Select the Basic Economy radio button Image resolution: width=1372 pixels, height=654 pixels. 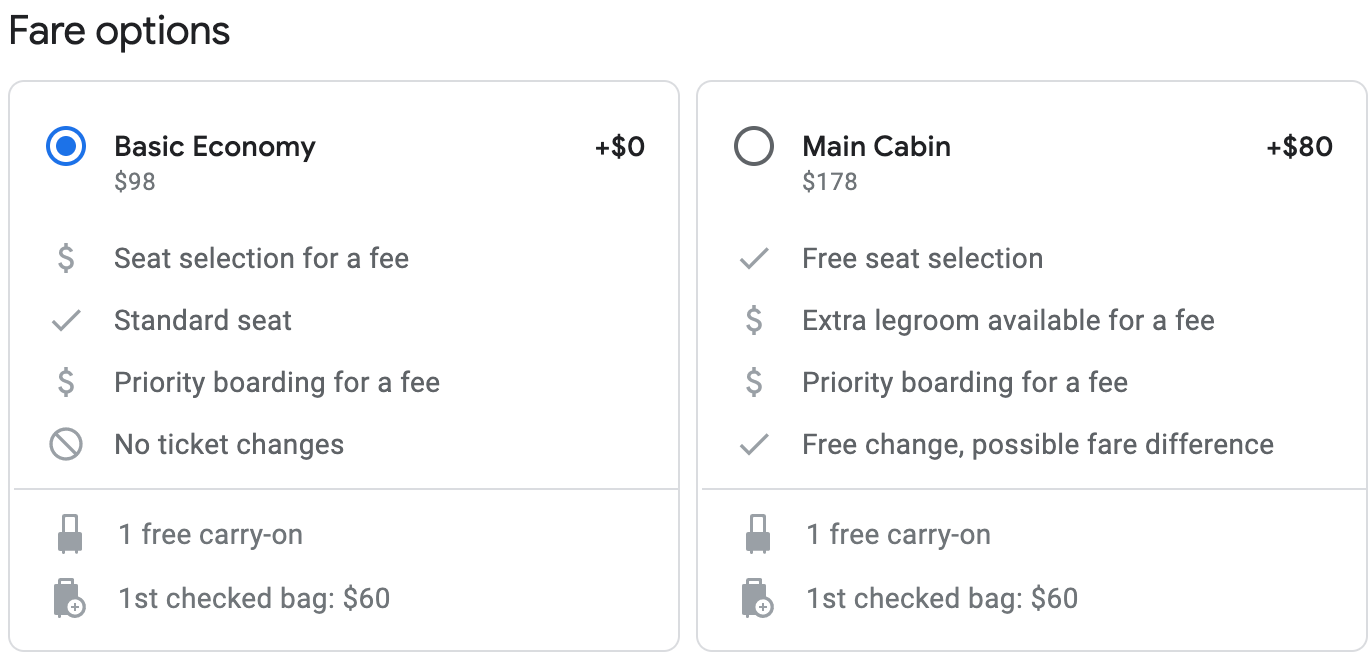click(66, 147)
